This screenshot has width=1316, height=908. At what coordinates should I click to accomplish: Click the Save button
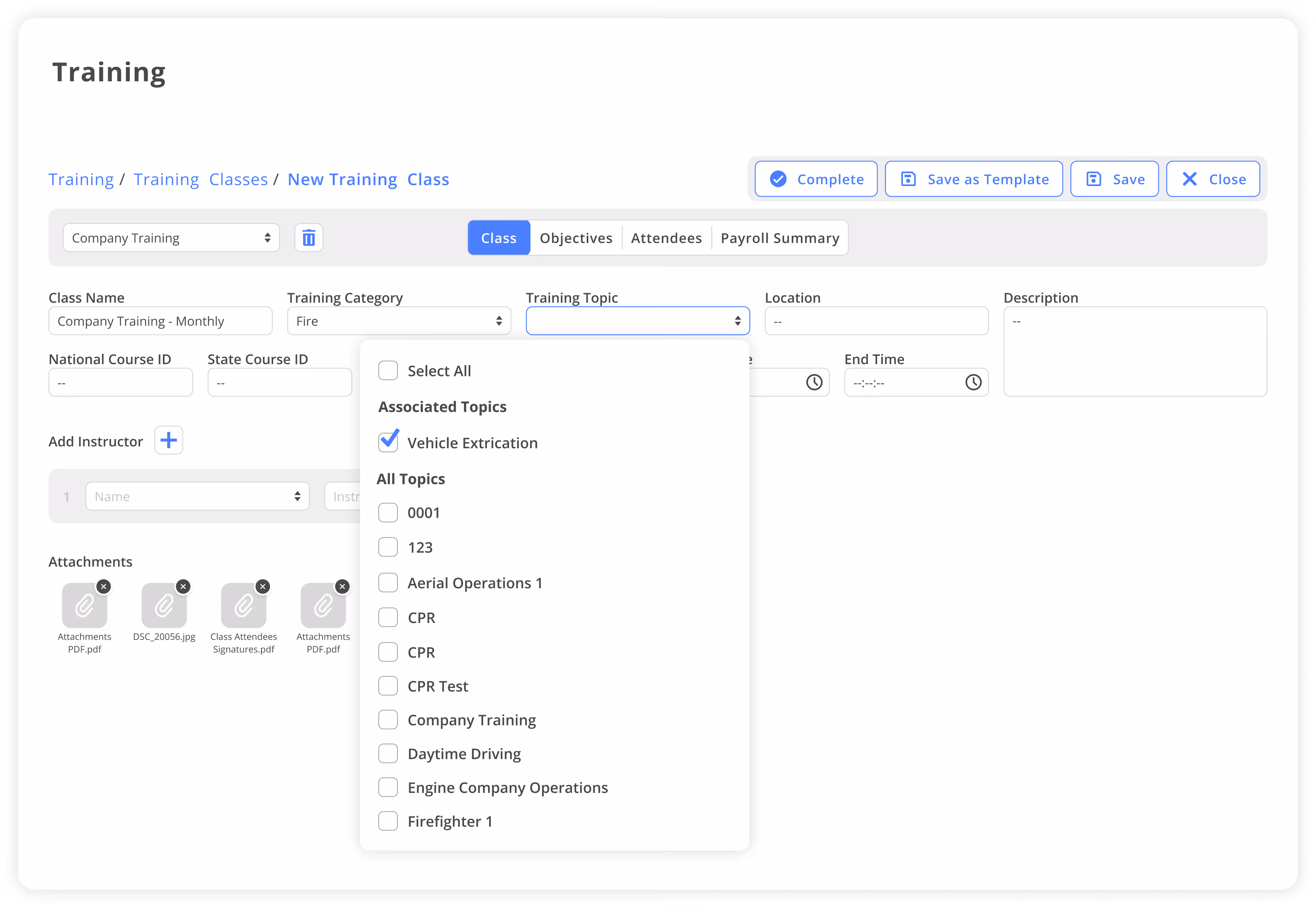click(1114, 179)
